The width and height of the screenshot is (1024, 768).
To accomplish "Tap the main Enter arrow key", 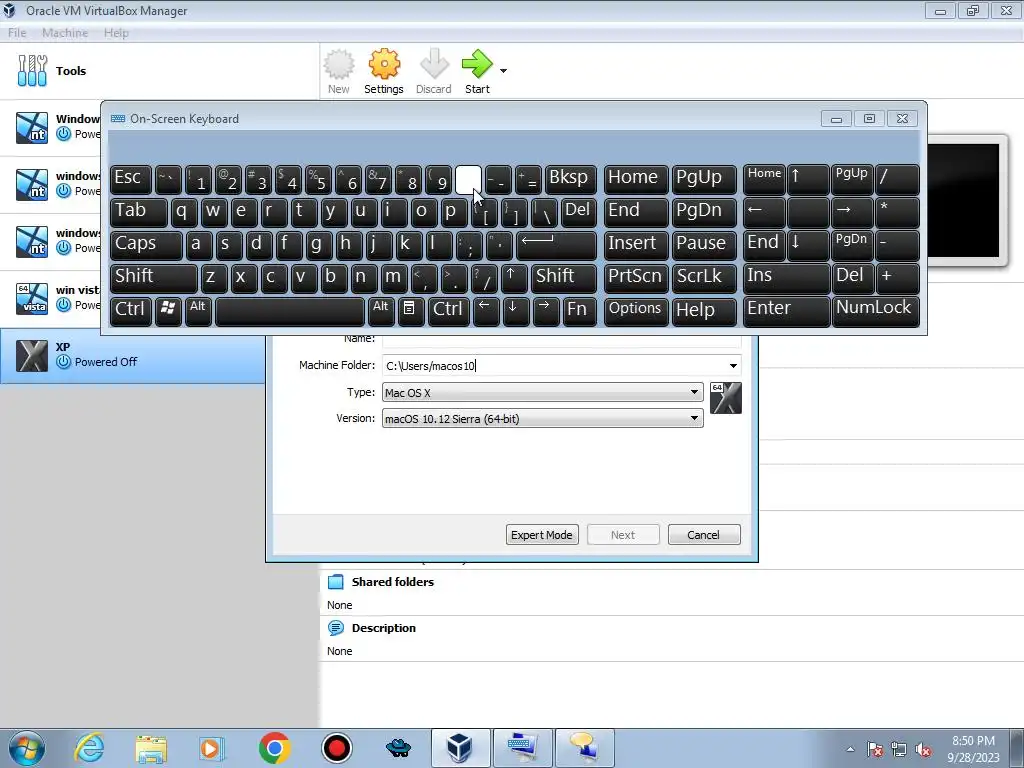I will [556, 245].
